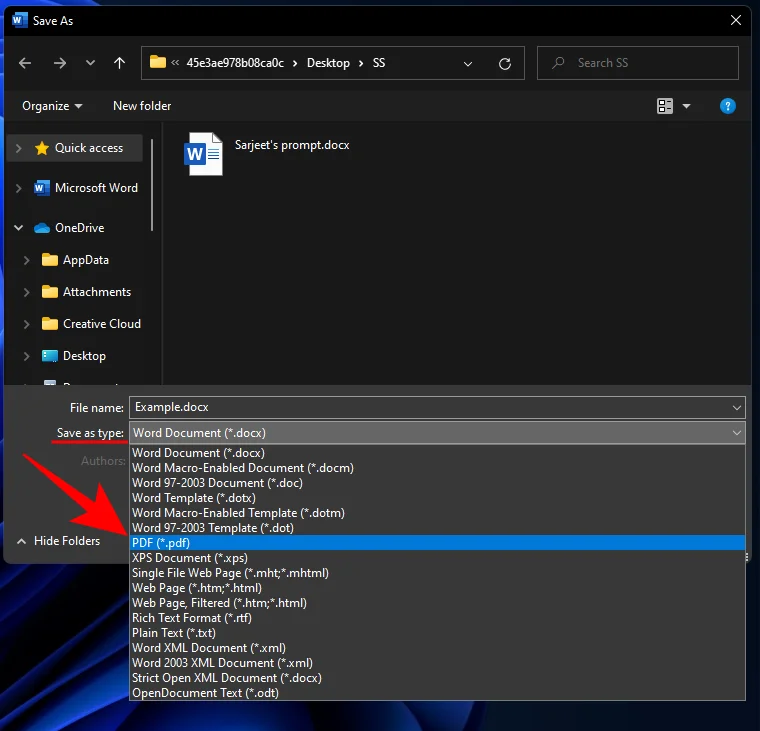
Task: Refresh the SS folder view
Action: tap(505, 64)
